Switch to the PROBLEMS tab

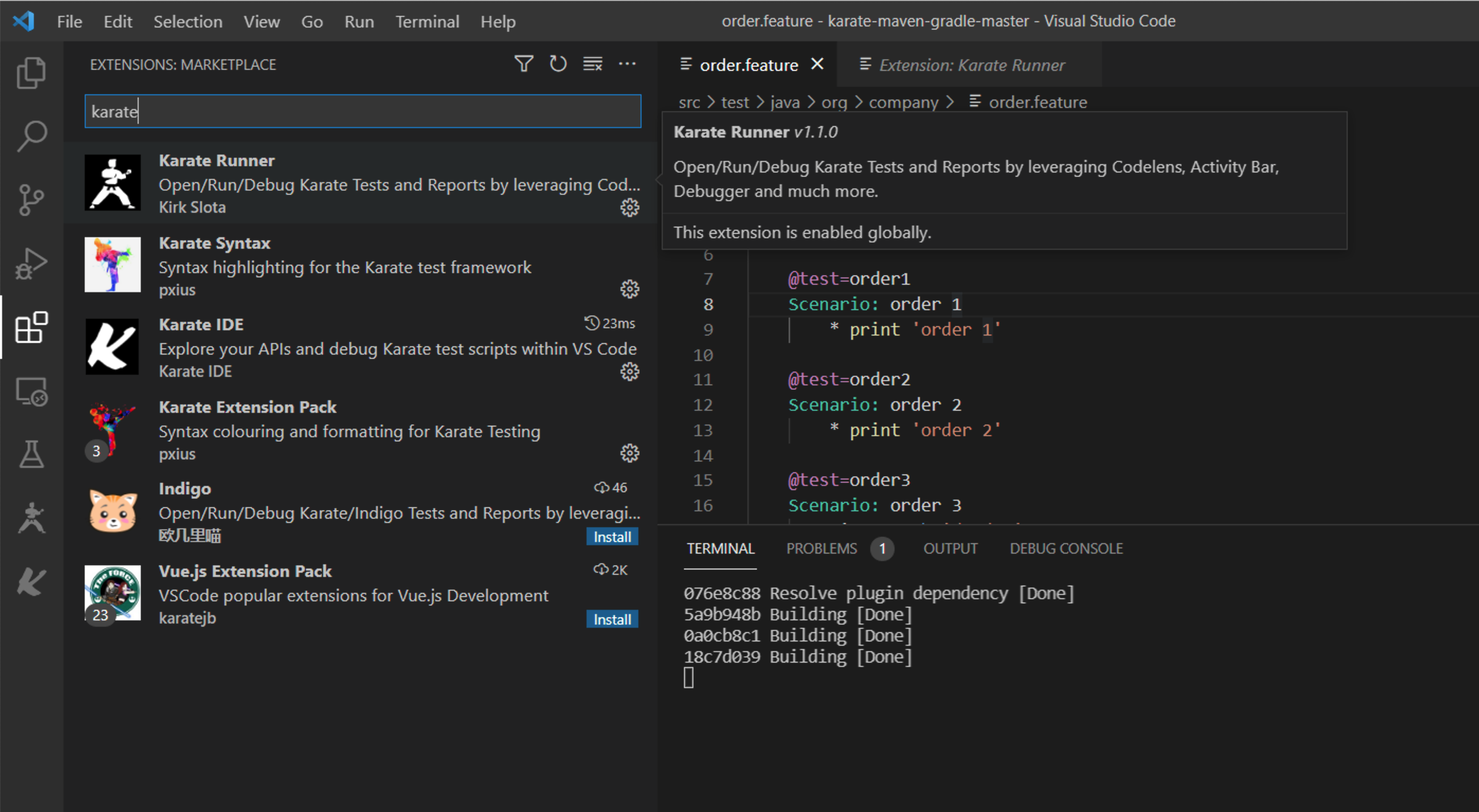coord(822,548)
